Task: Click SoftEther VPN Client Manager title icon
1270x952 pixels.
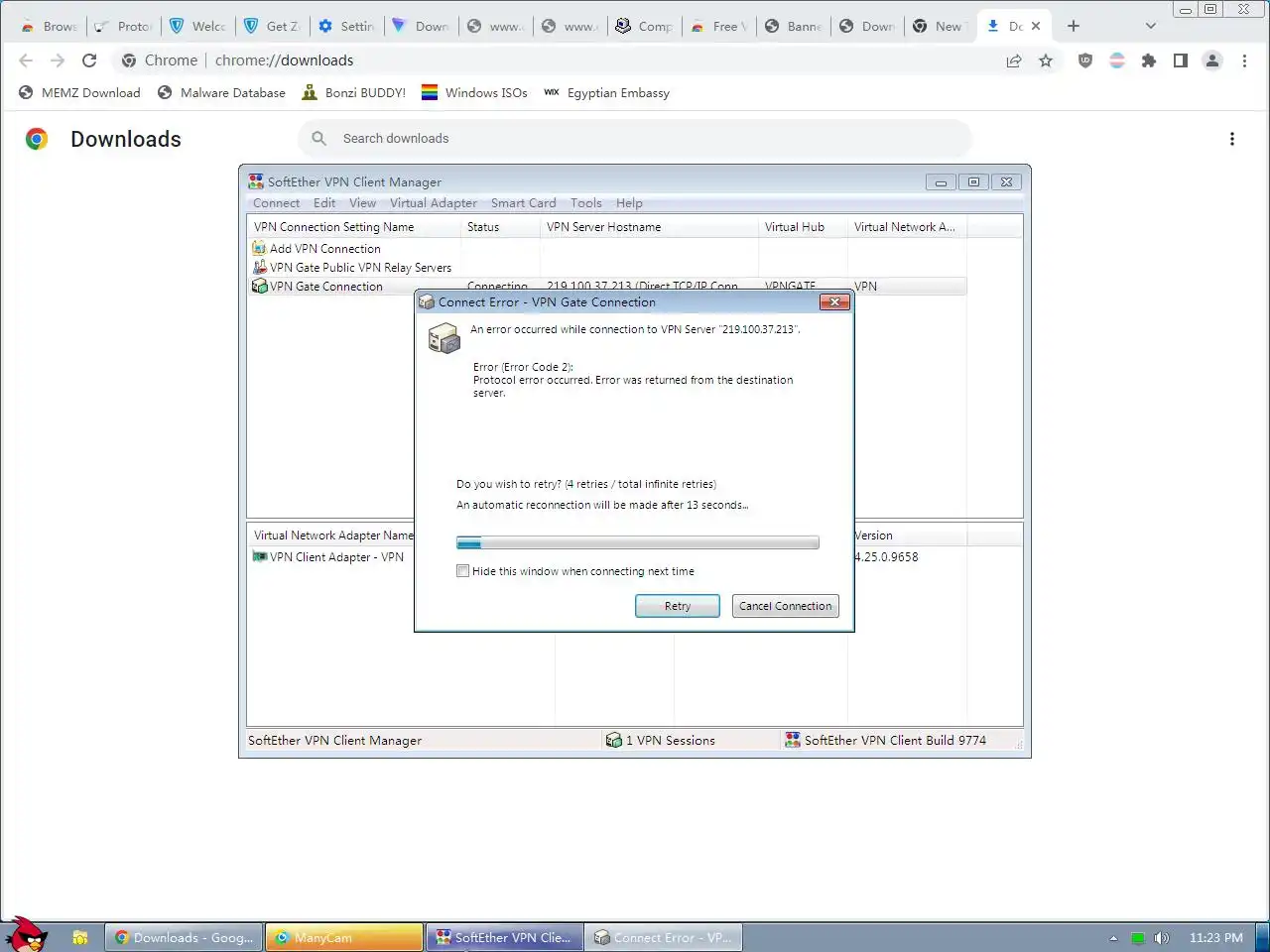Action: pos(256,181)
